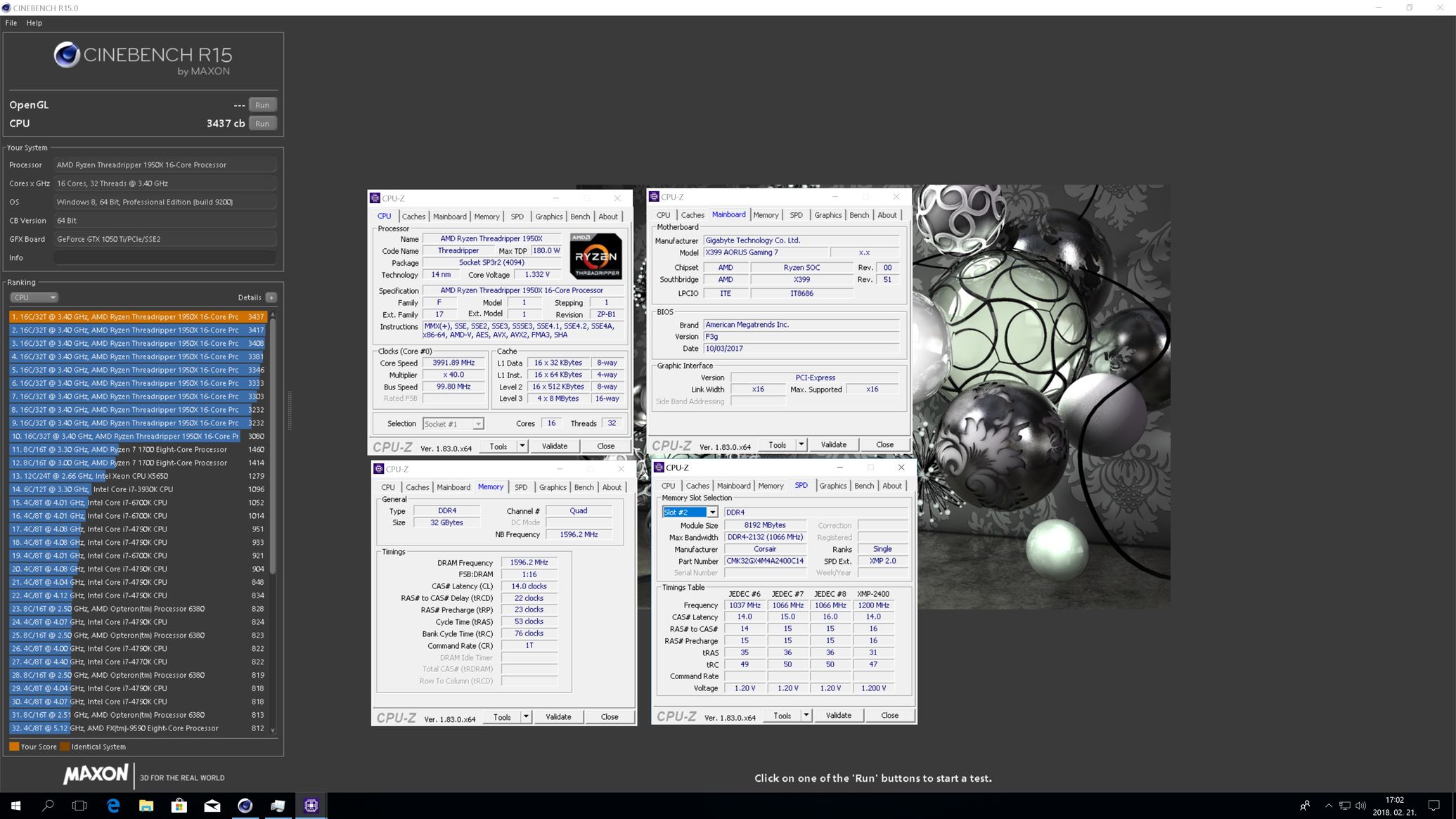
Task: Select ranking entry scoring 3437
Action: (x=138, y=317)
